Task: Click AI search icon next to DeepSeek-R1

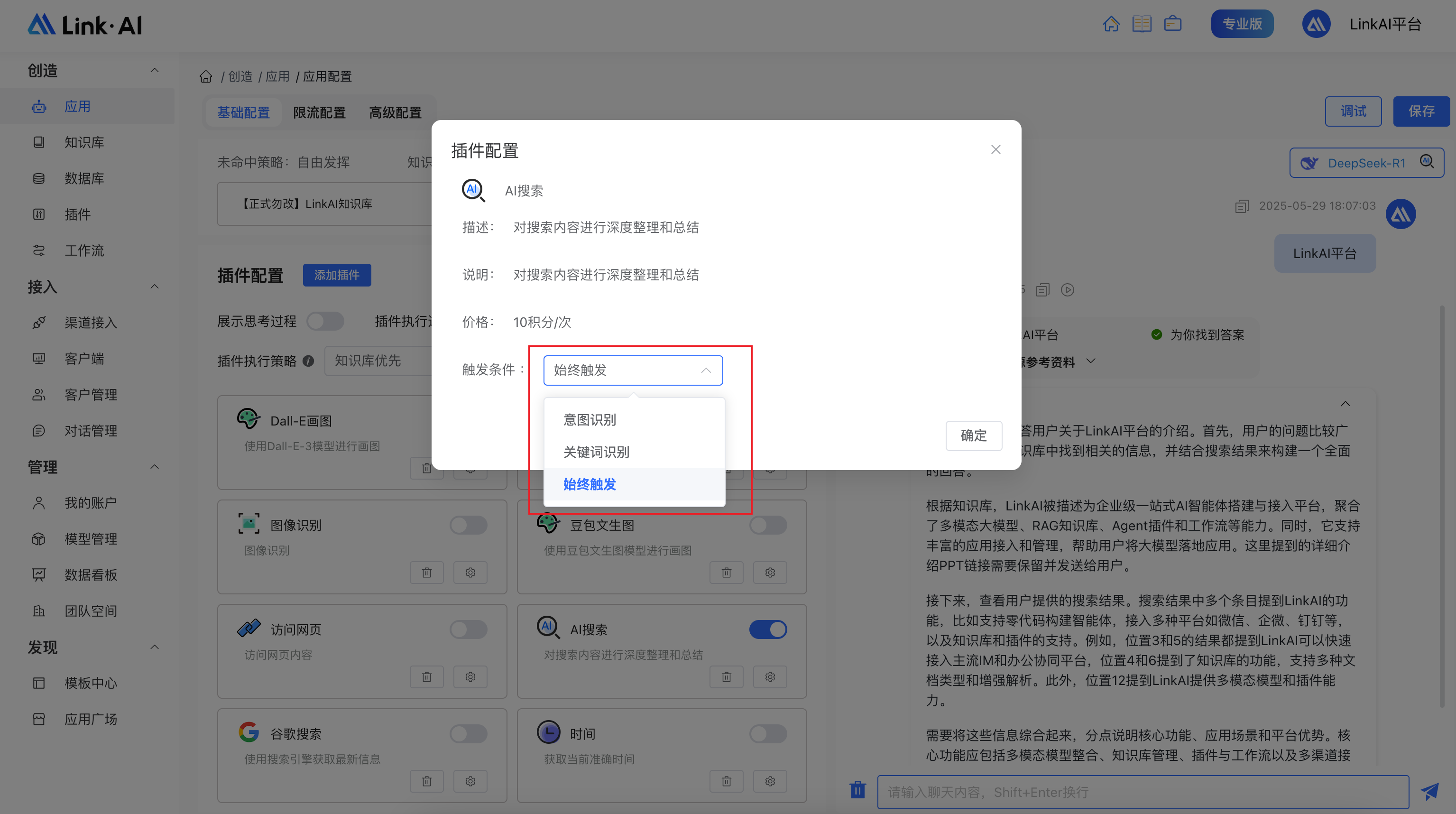Action: coord(1427,162)
